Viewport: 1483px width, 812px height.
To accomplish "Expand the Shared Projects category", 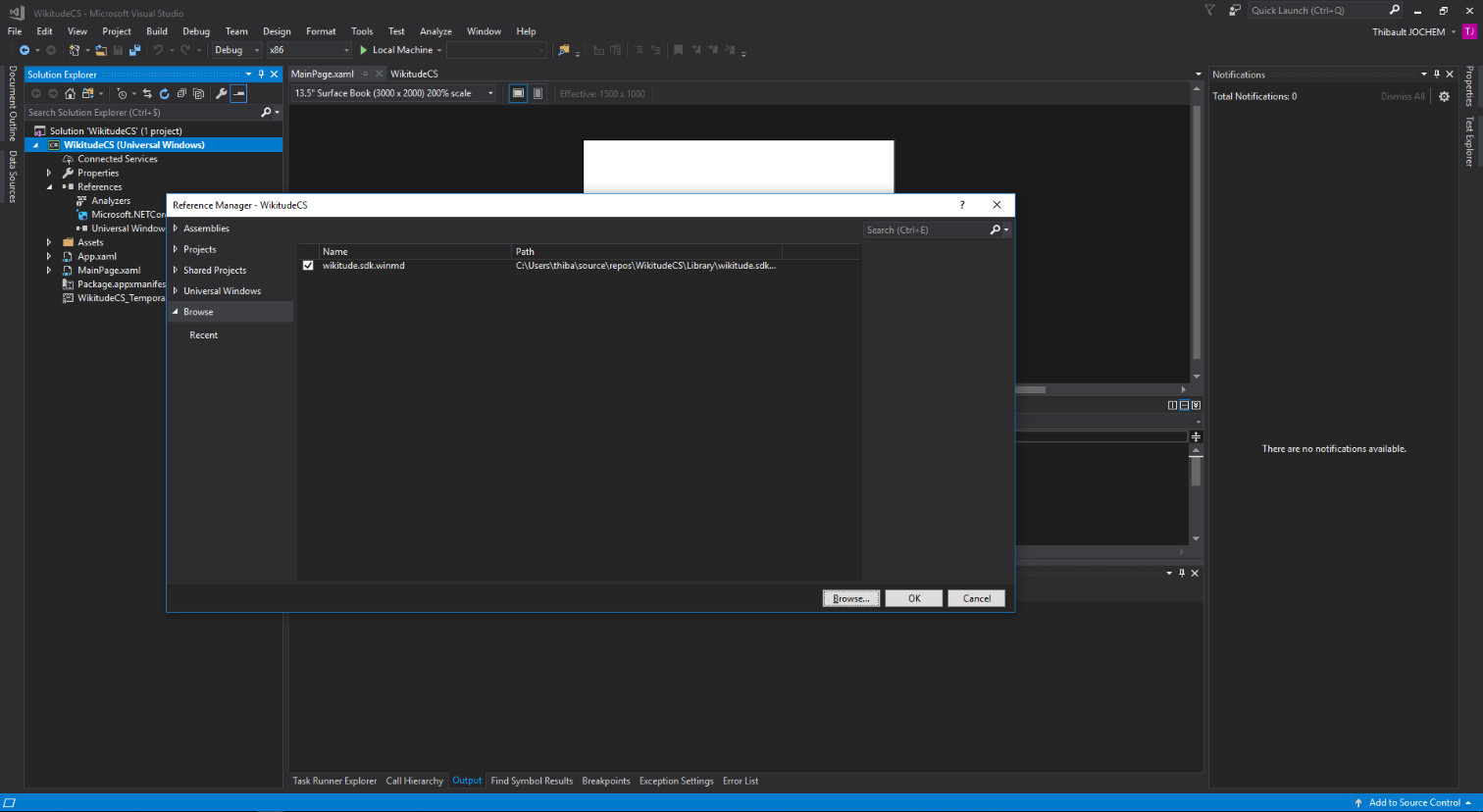I will (x=176, y=270).
